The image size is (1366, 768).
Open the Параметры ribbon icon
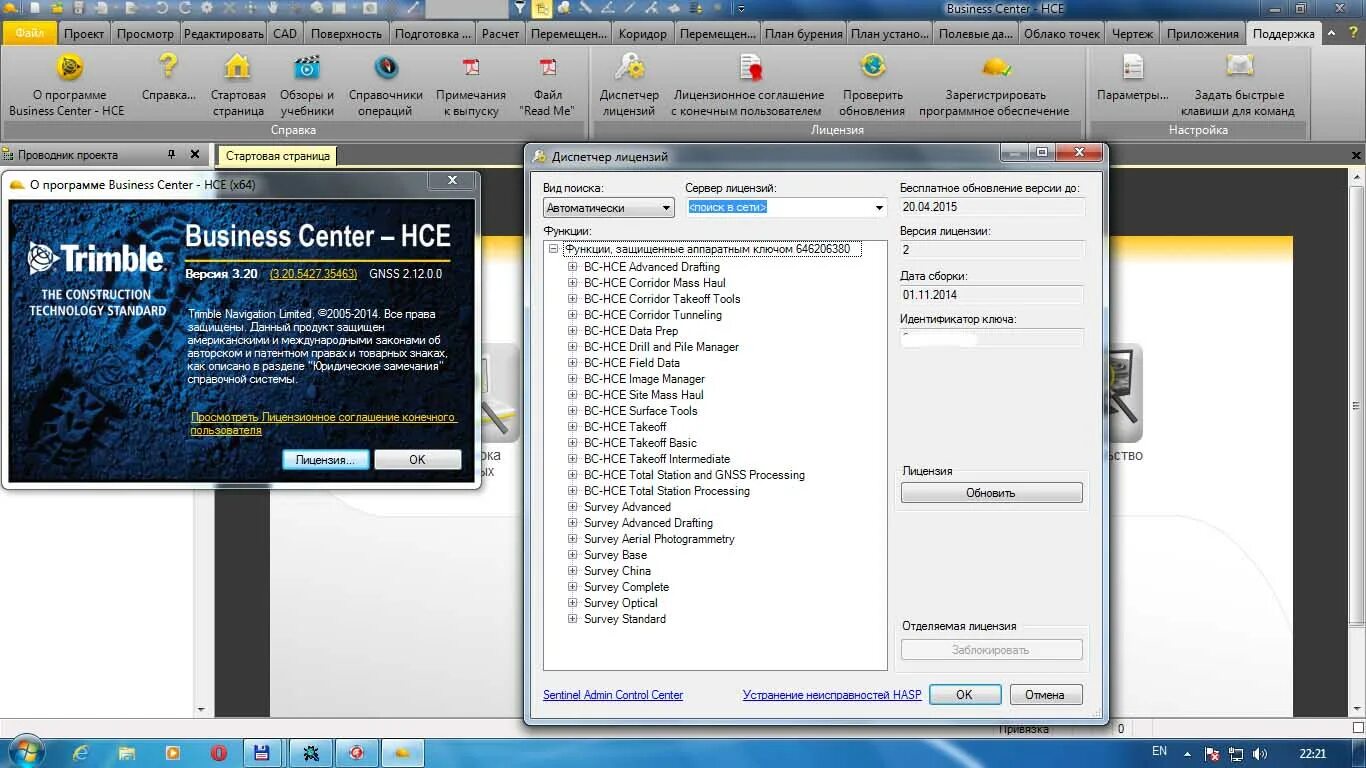tap(1133, 68)
